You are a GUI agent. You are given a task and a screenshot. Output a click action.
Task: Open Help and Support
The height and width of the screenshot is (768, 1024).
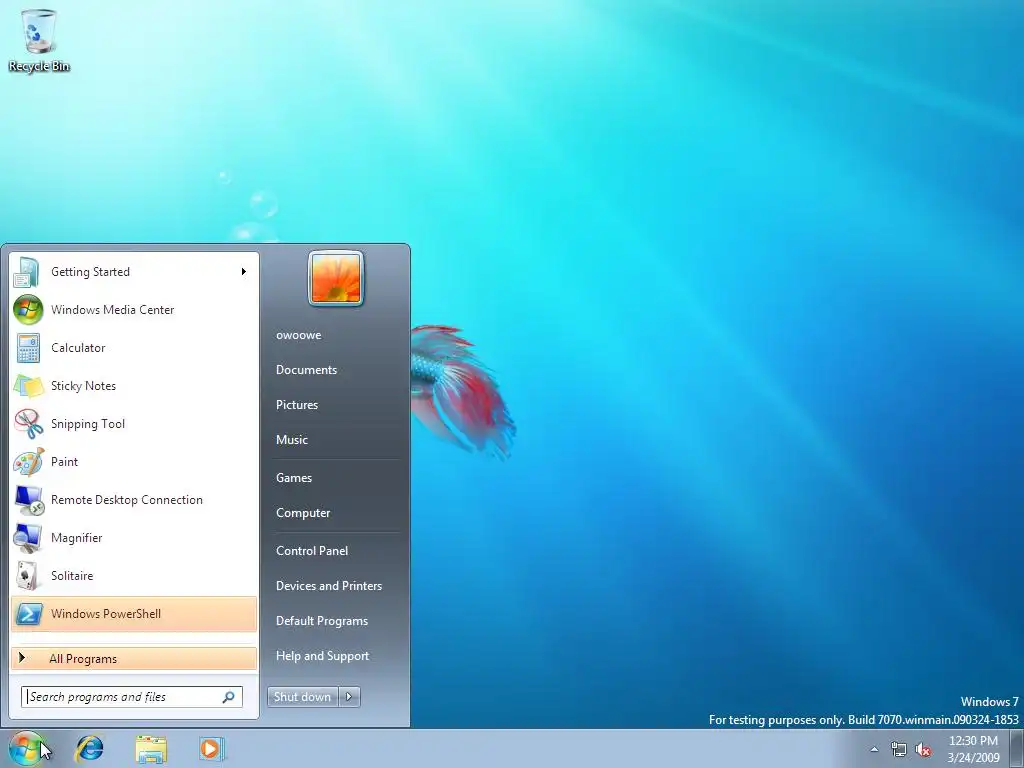tap(323, 656)
